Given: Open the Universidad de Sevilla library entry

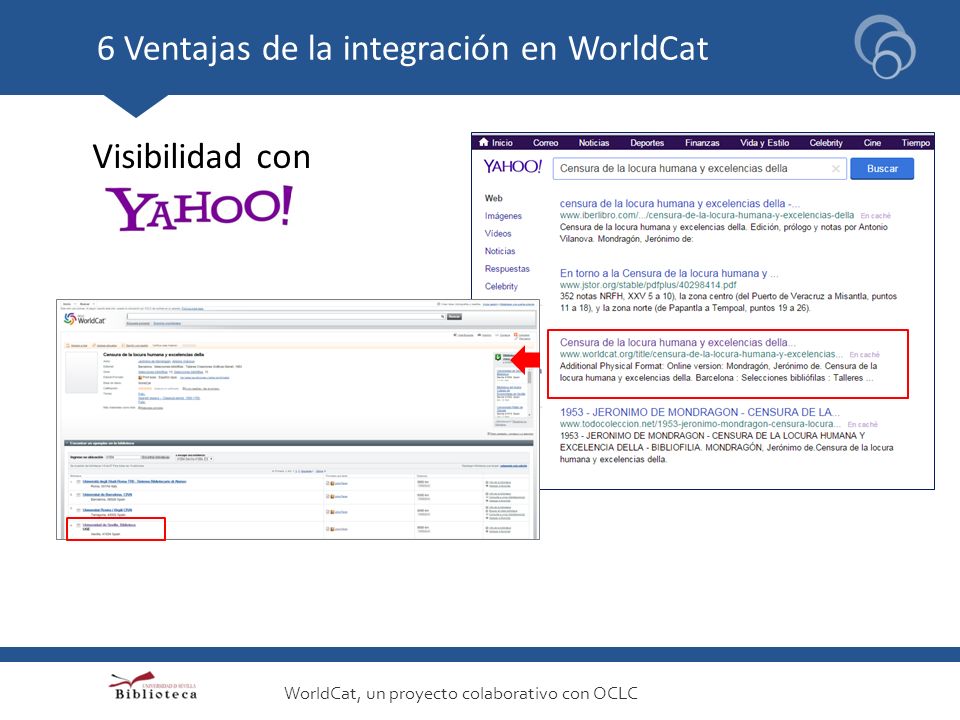Looking at the screenshot, I should [x=109, y=525].
